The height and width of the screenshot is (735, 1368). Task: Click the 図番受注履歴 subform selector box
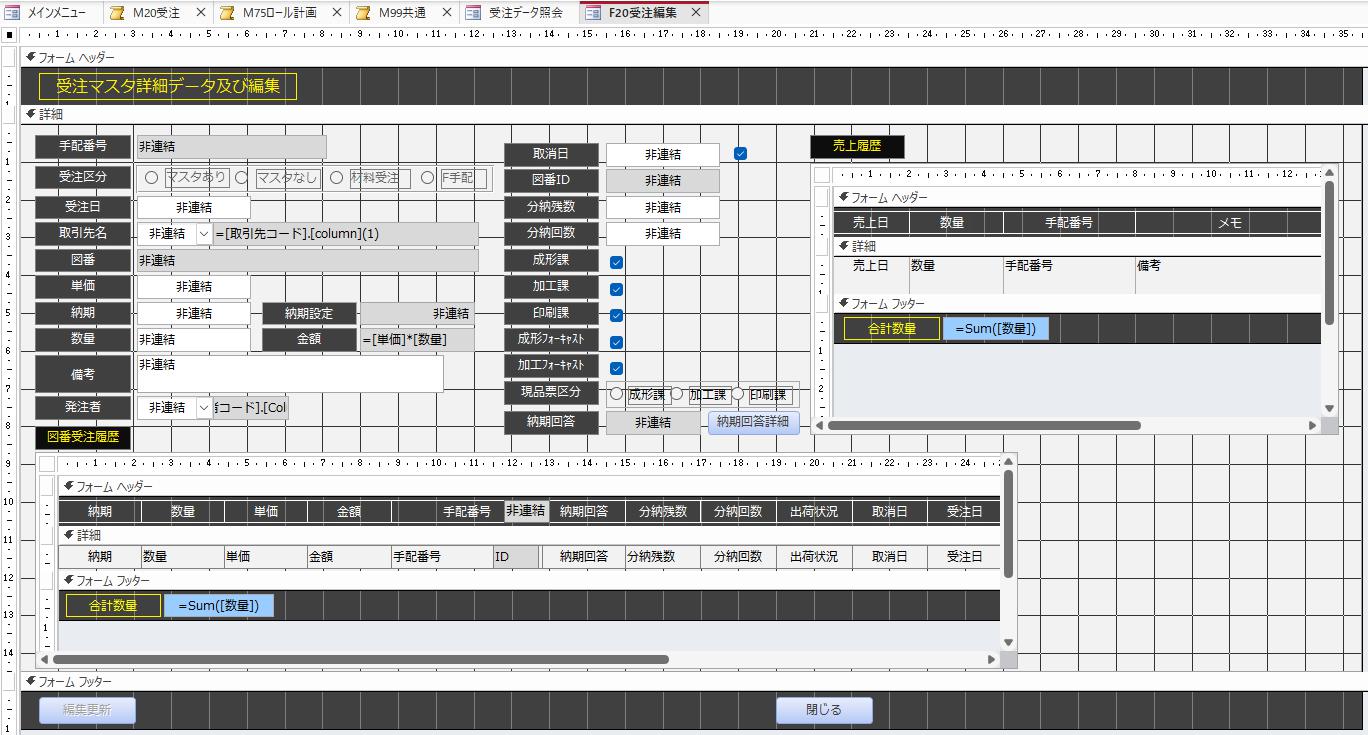pyautogui.click(x=47, y=463)
